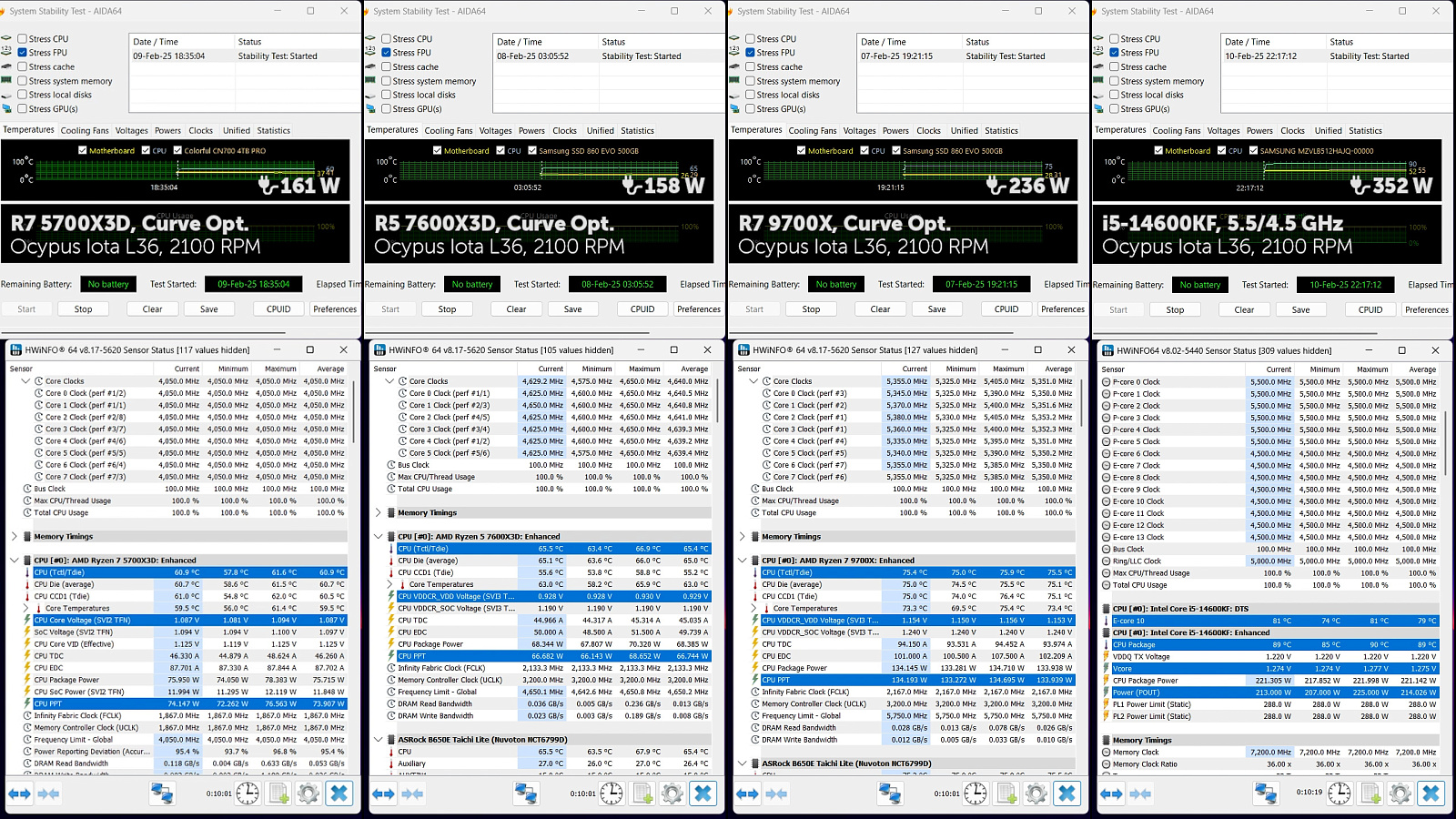1456x819 pixels.
Task: Open settings gear in HWiNFO 117 values hidden window
Action: pos(308,794)
